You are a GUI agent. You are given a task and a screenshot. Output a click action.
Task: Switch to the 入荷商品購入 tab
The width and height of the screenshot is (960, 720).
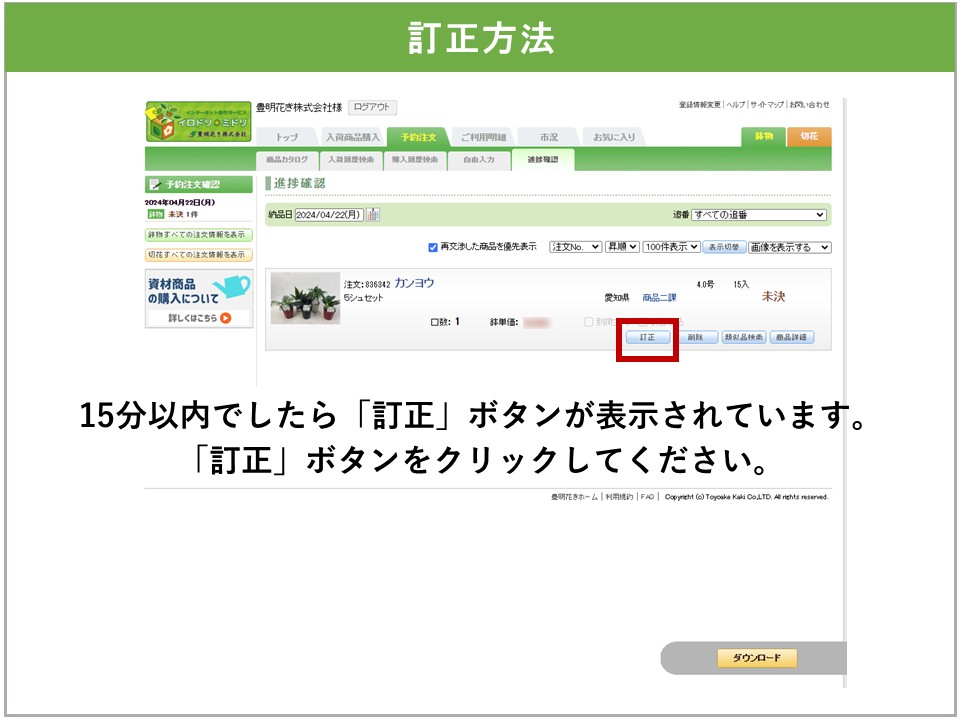pyautogui.click(x=352, y=137)
